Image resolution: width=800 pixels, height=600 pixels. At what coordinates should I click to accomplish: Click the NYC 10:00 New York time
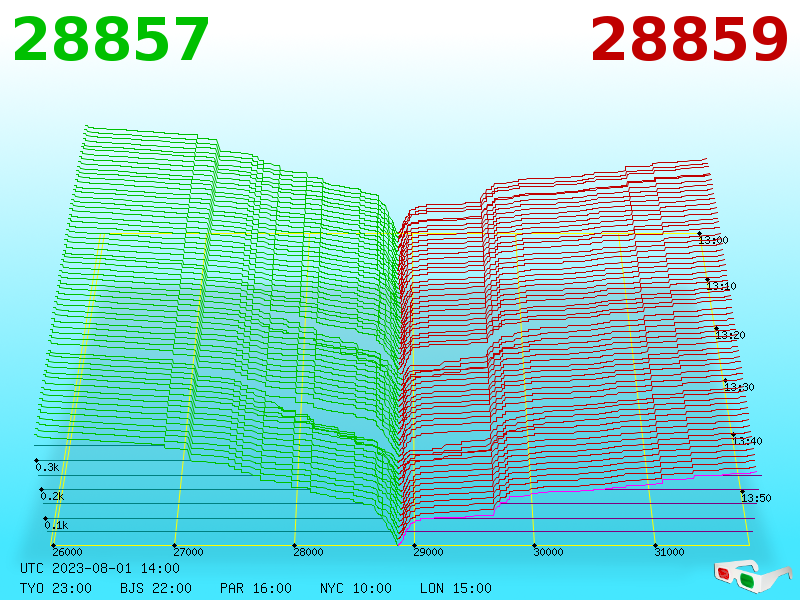tap(356, 588)
